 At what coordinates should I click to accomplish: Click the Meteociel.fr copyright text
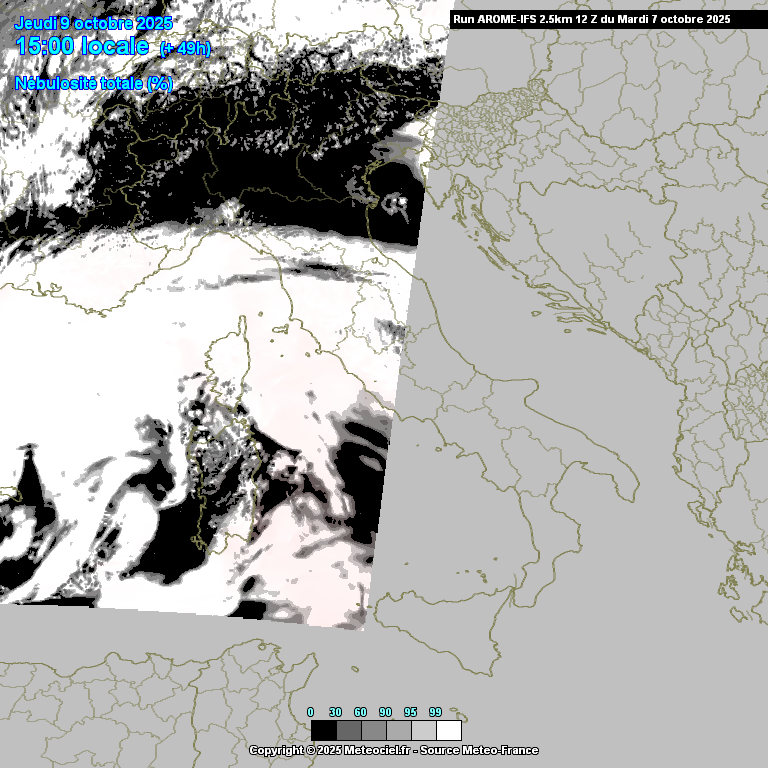(x=393, y=750)
